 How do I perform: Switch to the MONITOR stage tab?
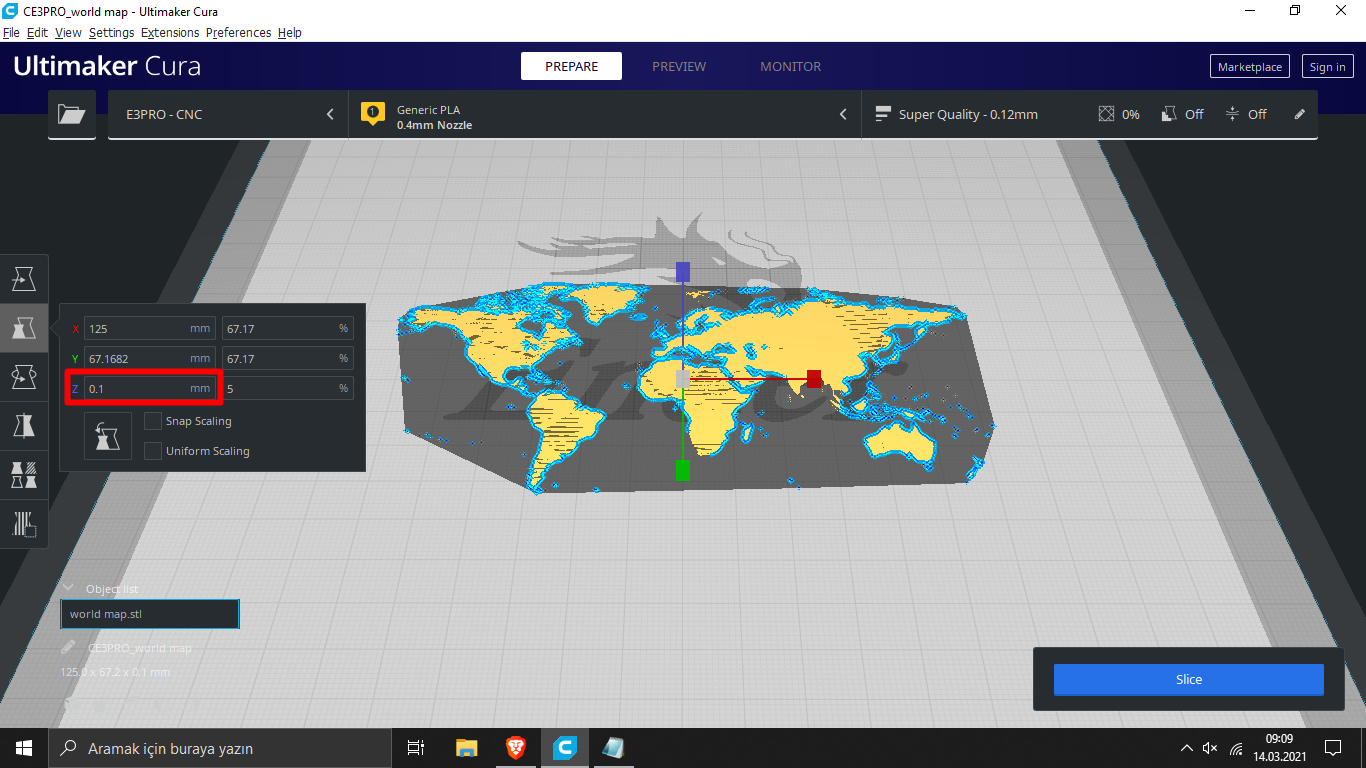pyautogui.click(x=790, y=66)
